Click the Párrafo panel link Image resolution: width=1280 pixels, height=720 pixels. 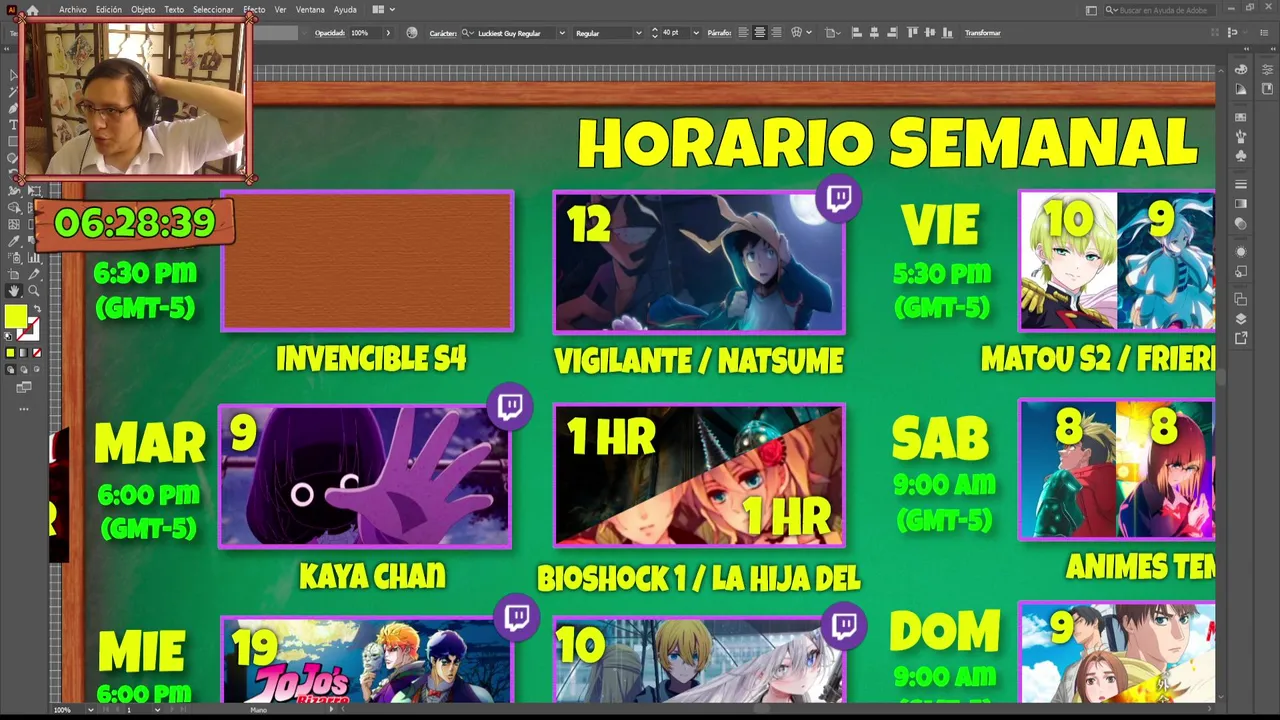(x=720, y=33)
